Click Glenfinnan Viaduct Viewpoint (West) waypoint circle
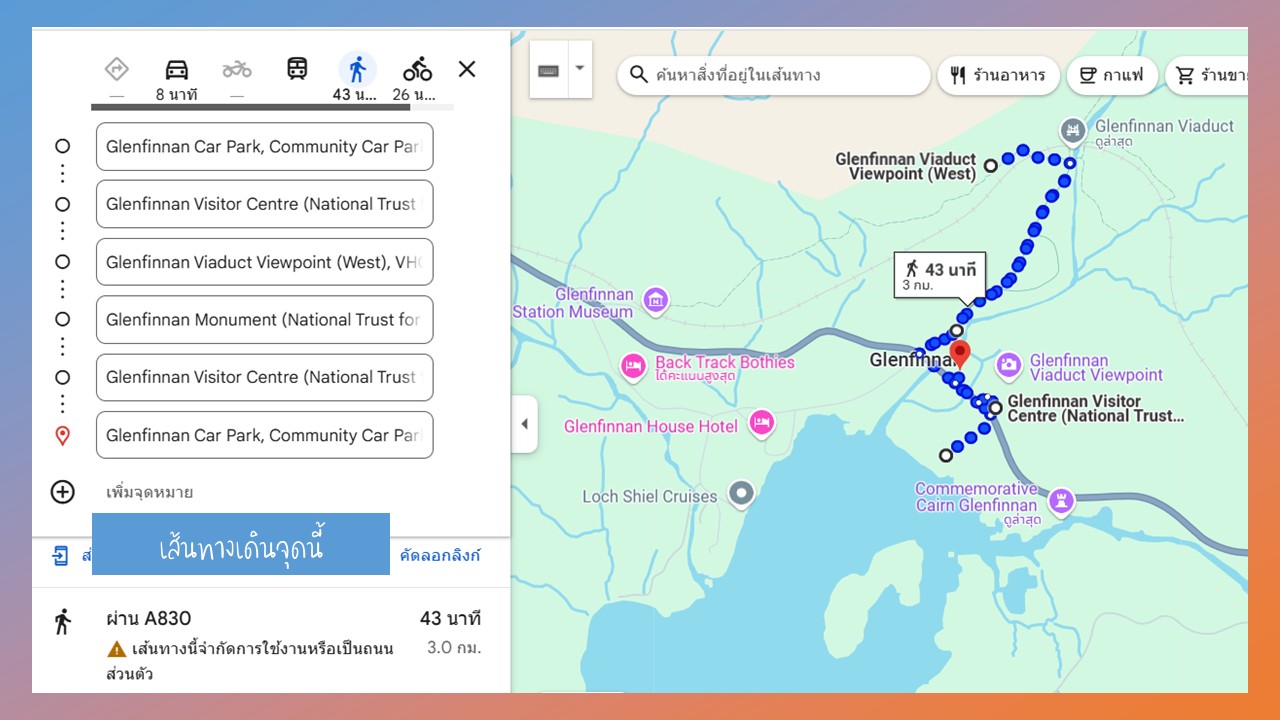The width and height of the screenshot is (1280, 720). (x=991, y=166)
